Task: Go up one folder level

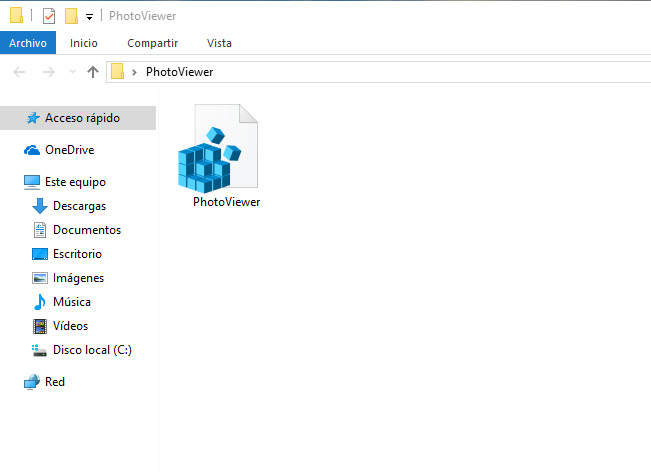Action: [93, 72]
